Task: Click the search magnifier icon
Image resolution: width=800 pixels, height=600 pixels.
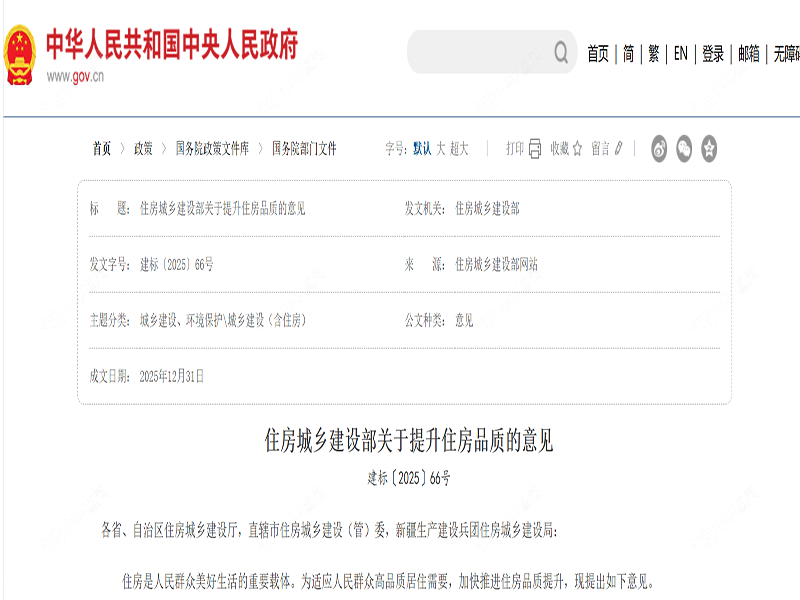Action: coord(562,52)
